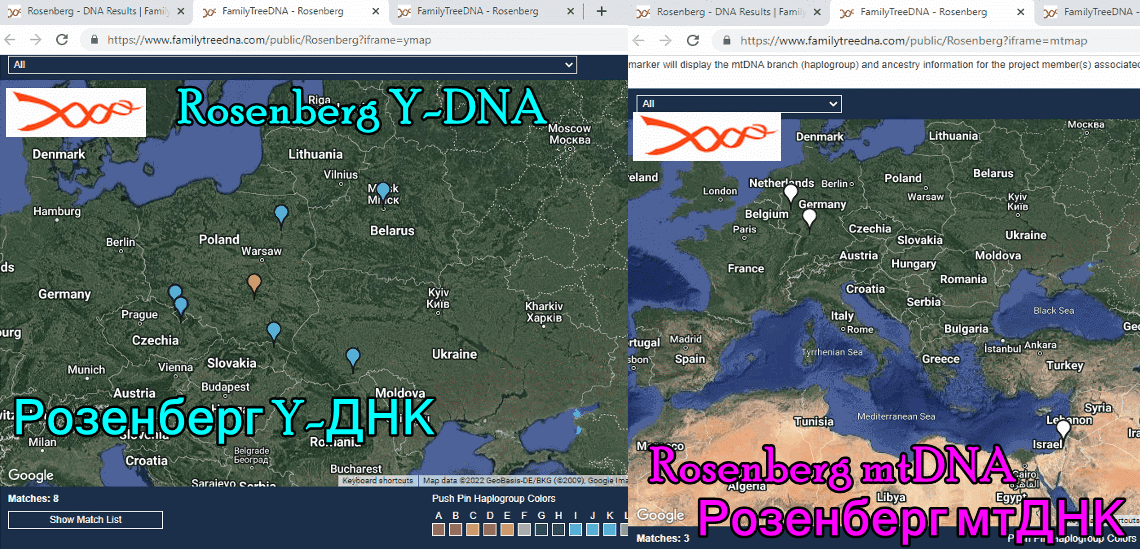Click the white pin in western Germany

[x=809, y=219]
